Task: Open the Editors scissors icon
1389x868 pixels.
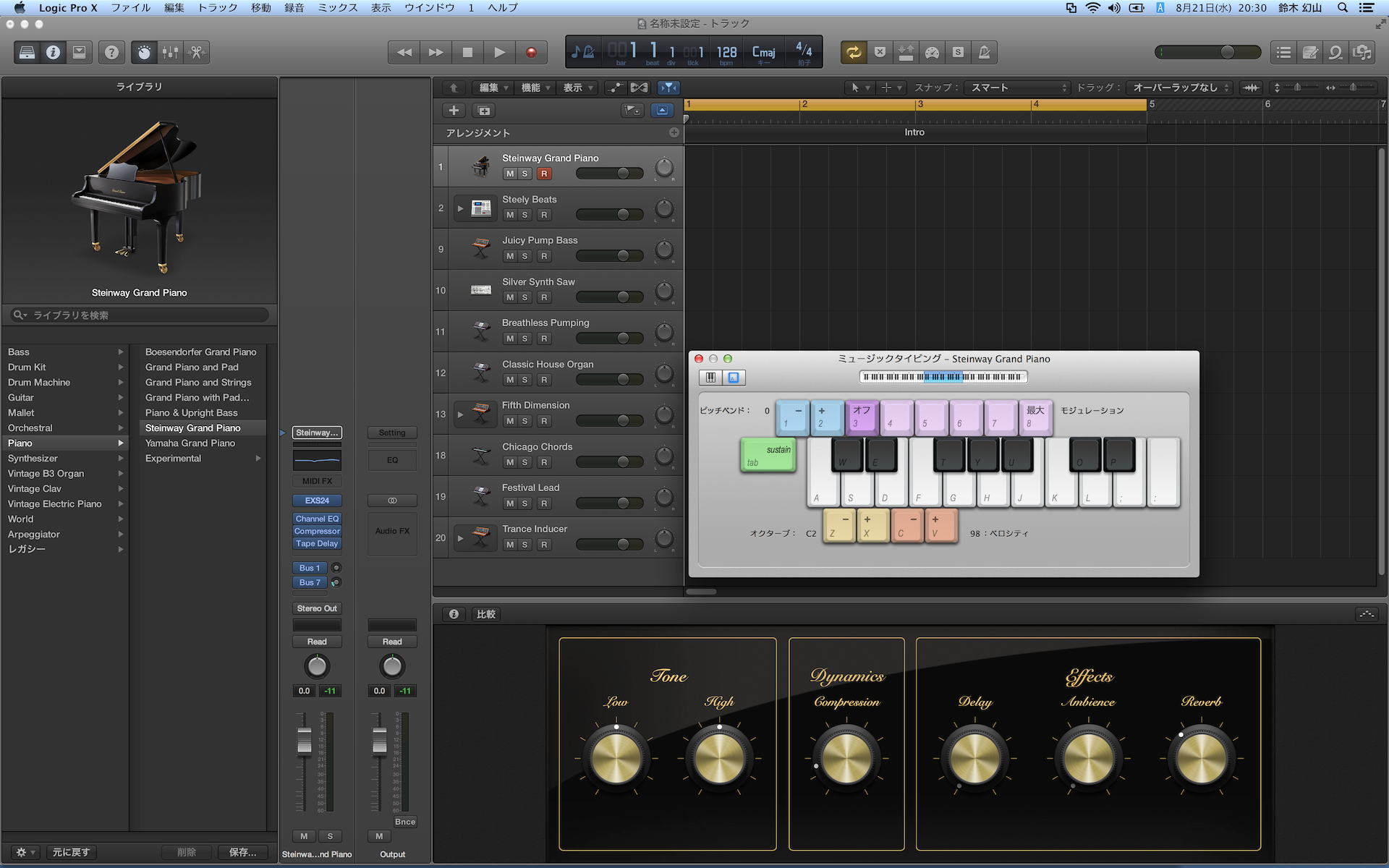Action: pyautogui.click(x=196, y=52)
